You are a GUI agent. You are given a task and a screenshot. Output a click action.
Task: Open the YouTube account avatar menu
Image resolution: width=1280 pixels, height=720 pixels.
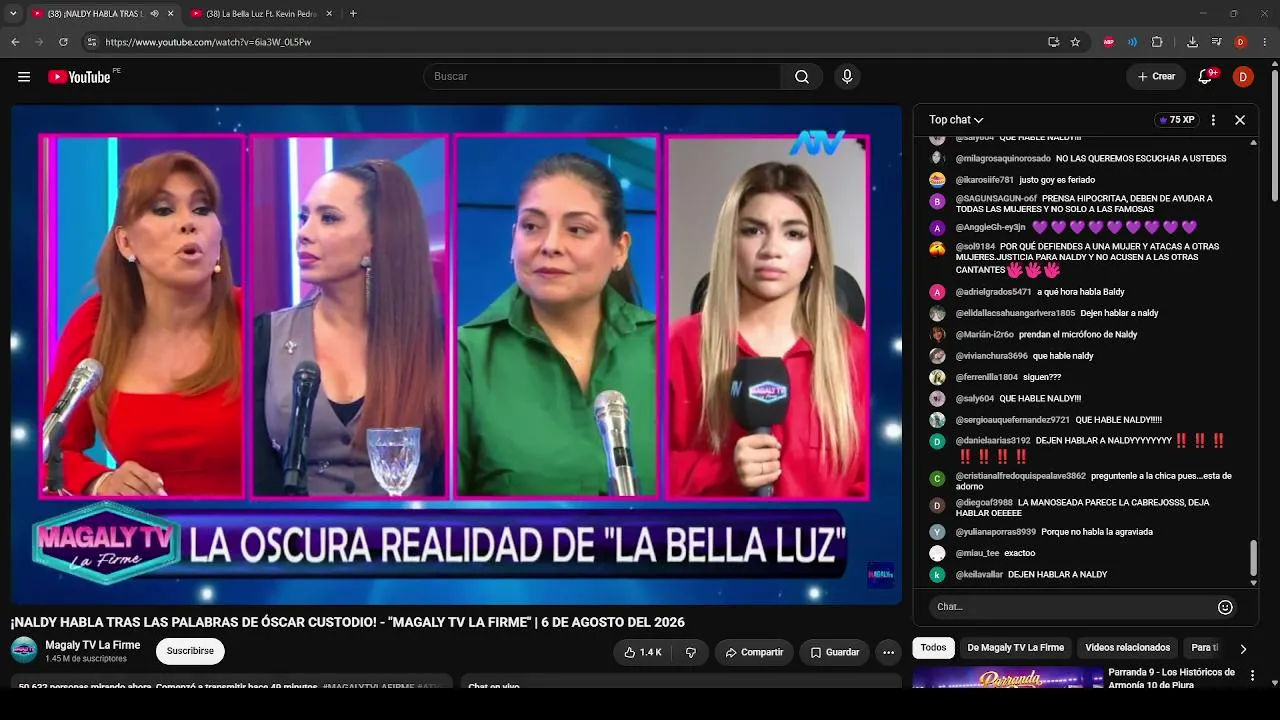1243,77
